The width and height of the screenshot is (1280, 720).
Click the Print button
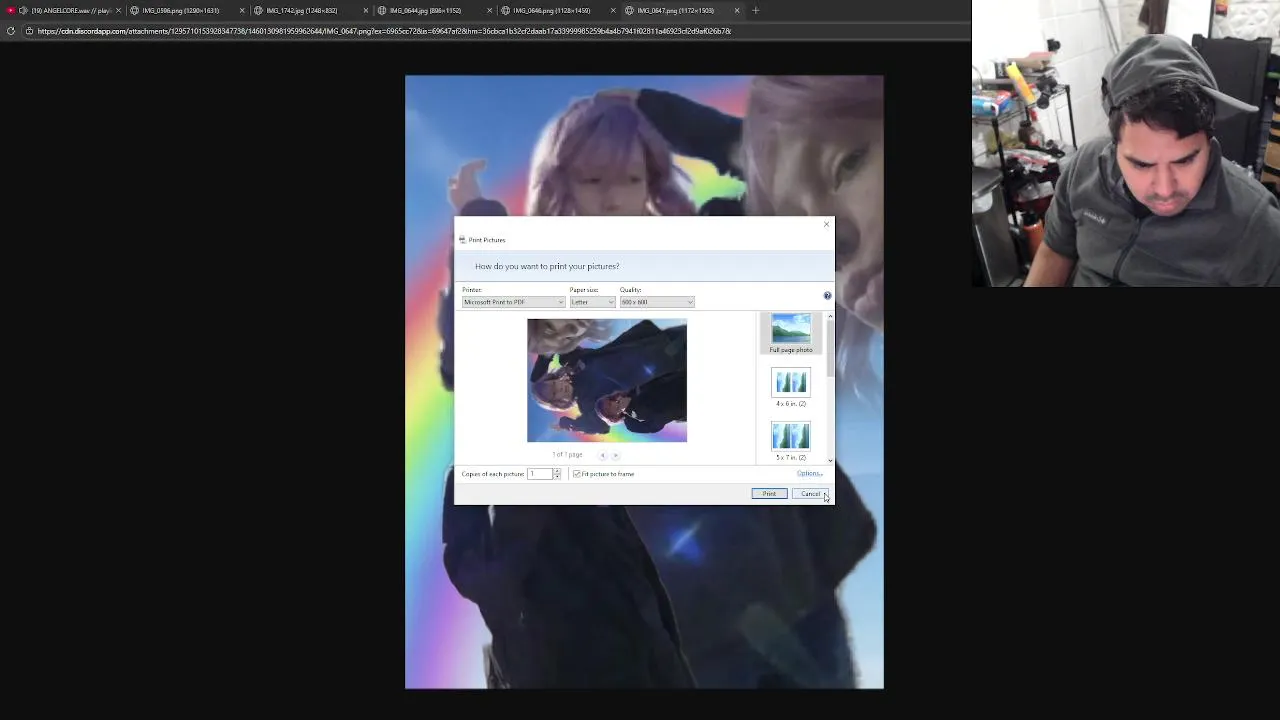pos(769,494)
